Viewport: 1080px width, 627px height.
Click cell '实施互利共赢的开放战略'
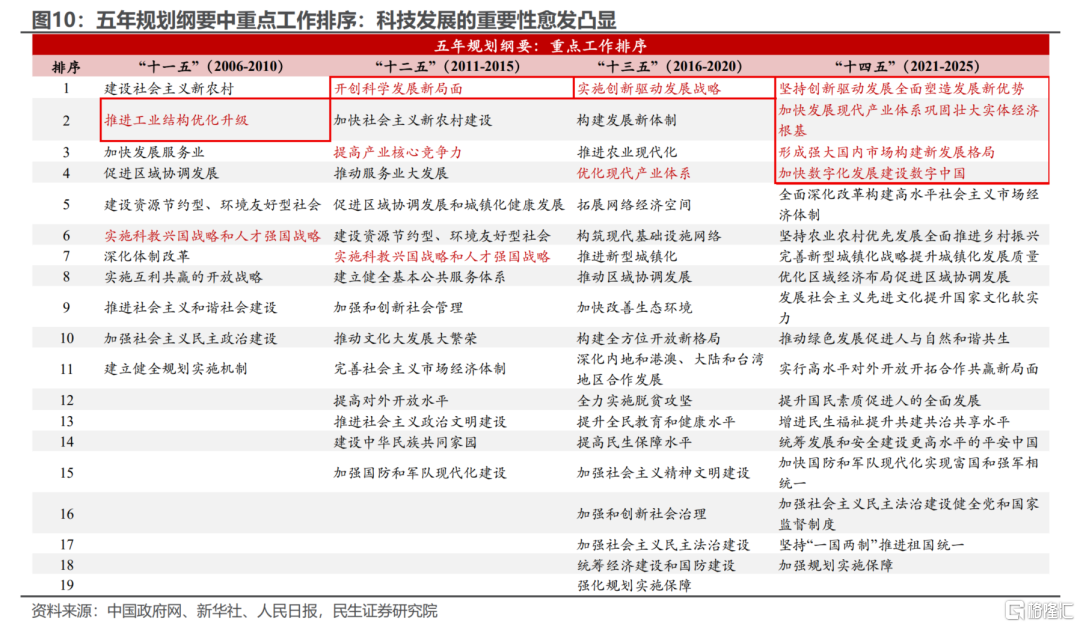183,277
